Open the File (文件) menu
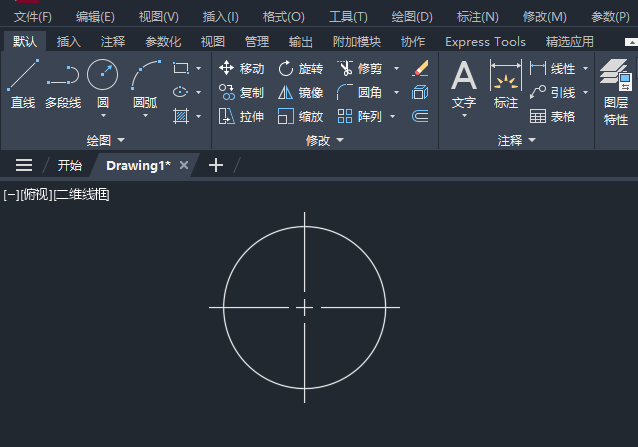638x447 pixels. pos(33,17)
